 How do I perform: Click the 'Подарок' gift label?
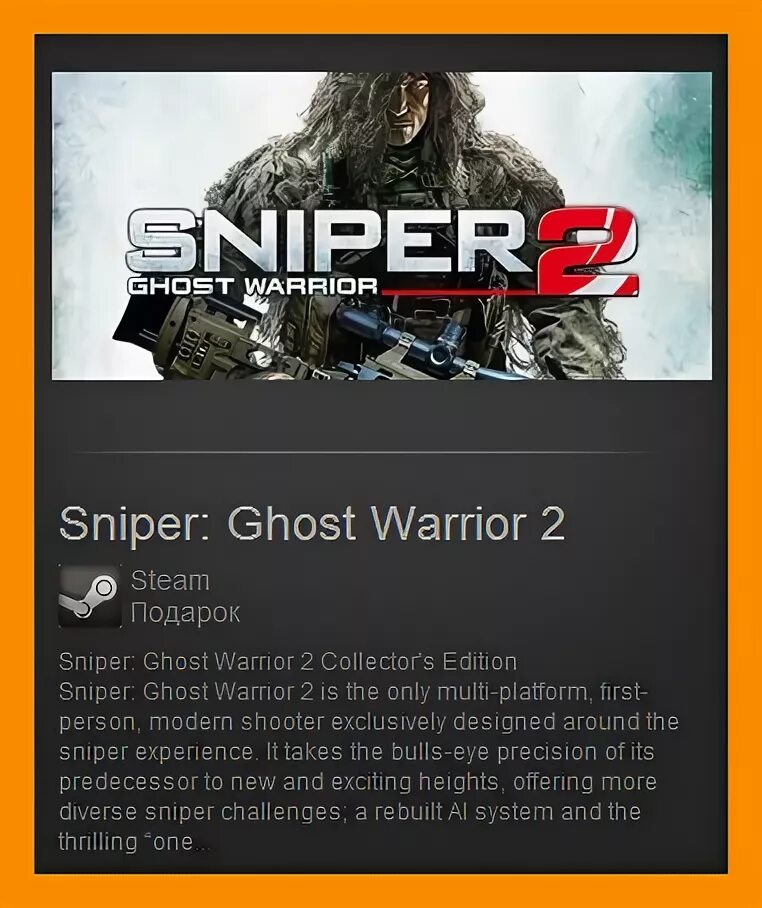pos(185,613)
